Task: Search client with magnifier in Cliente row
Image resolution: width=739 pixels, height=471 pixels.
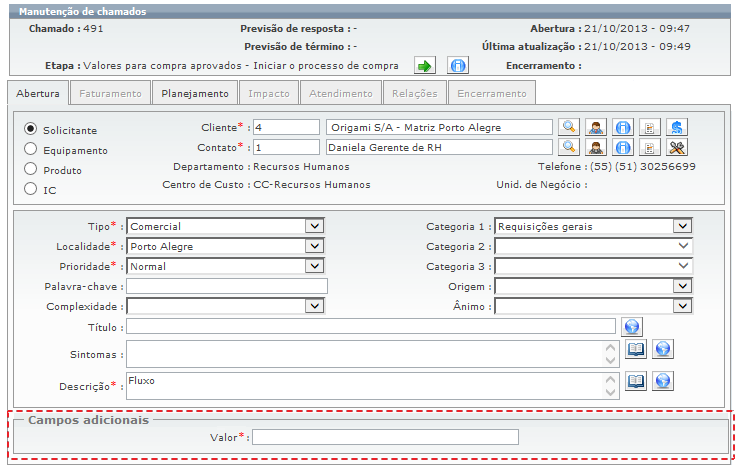Action: (568, 128)
